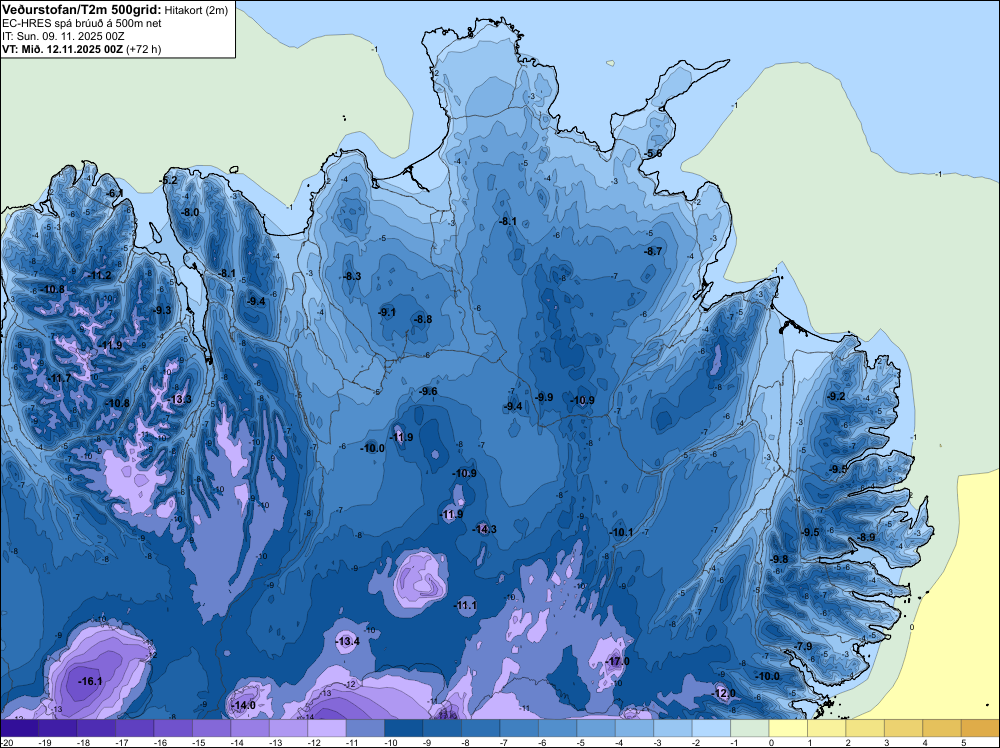Click the '-16' tick label on the color scale
Viewport: 1000px width, 748px height.
(x=160, y=743)
